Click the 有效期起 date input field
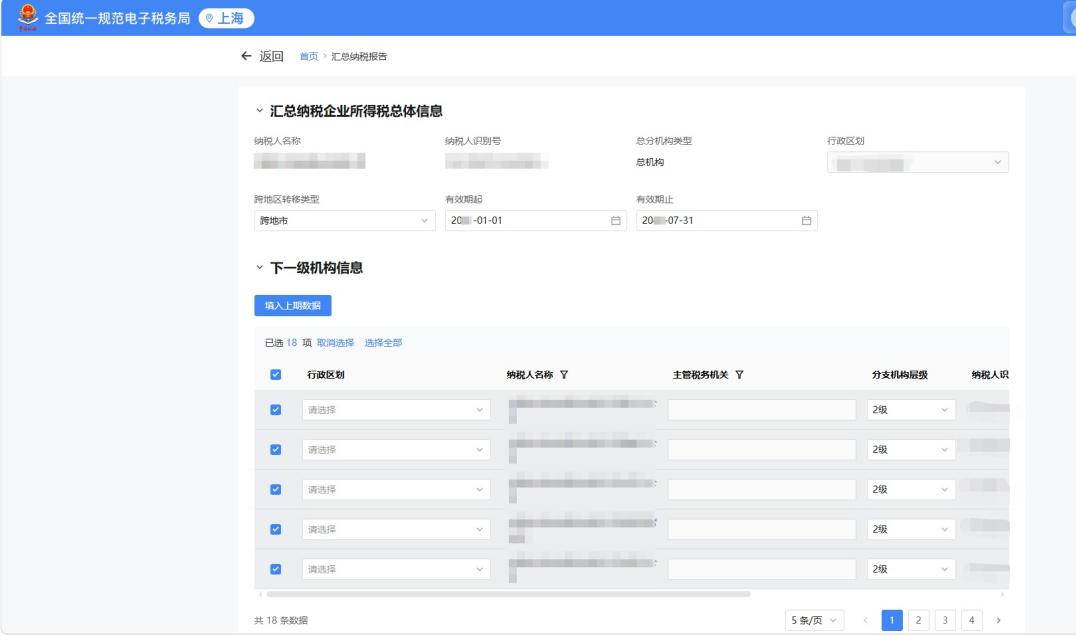1076x636 pixels. click(535, 220)
